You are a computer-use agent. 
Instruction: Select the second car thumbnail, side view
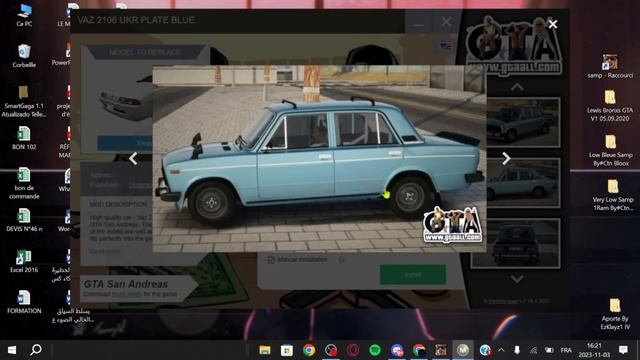(x=523, y=183)
